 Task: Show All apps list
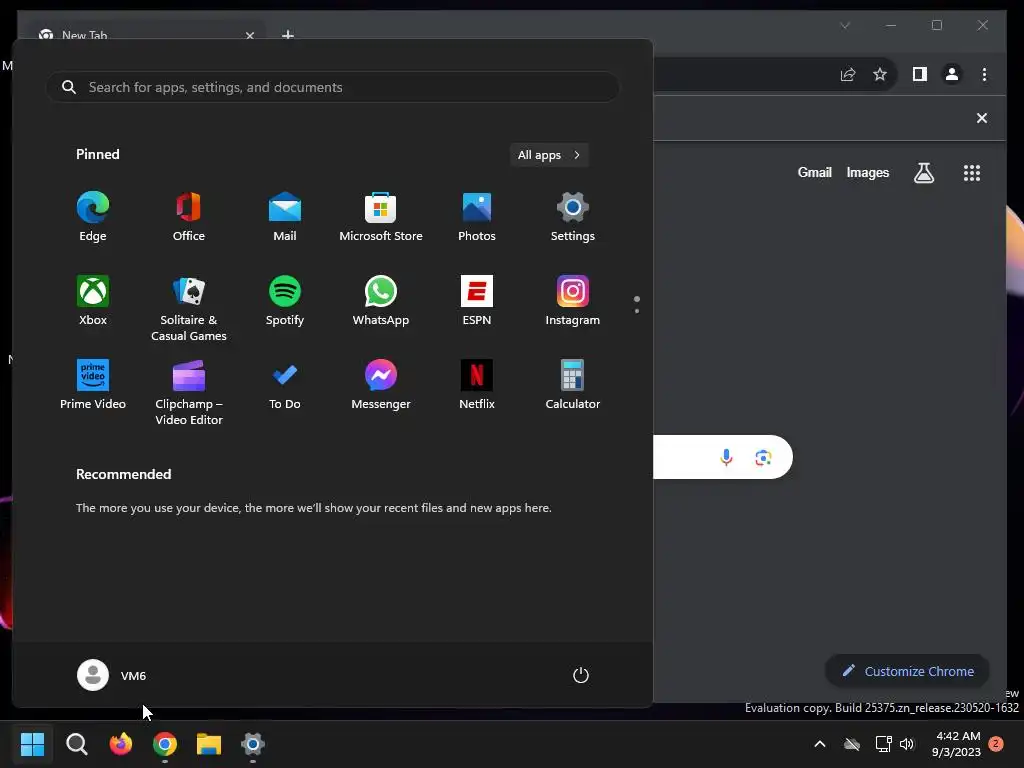pyautogui.click(x=549, y=155)
